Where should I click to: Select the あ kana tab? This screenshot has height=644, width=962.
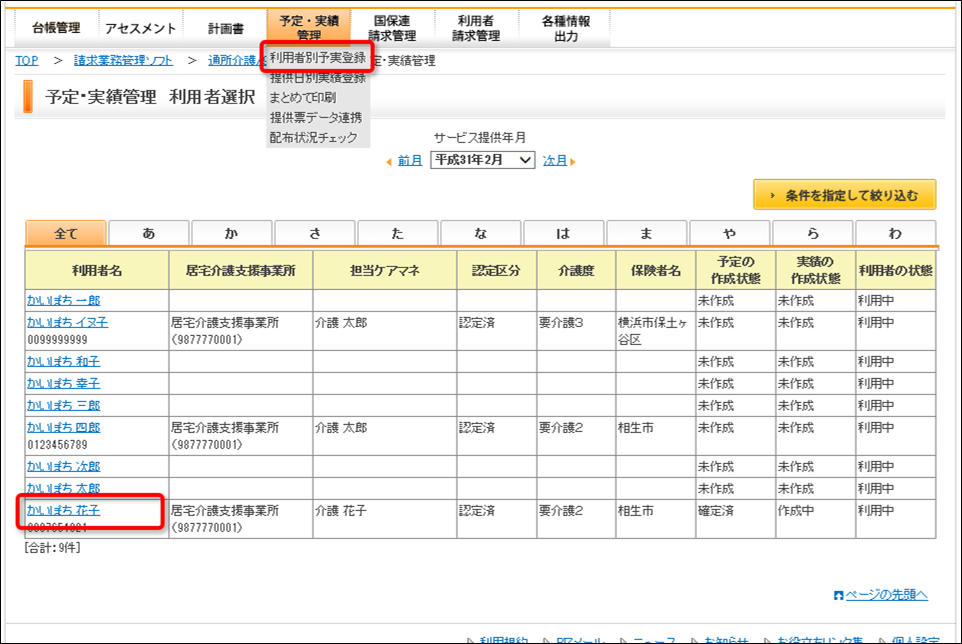pos(148,234)
